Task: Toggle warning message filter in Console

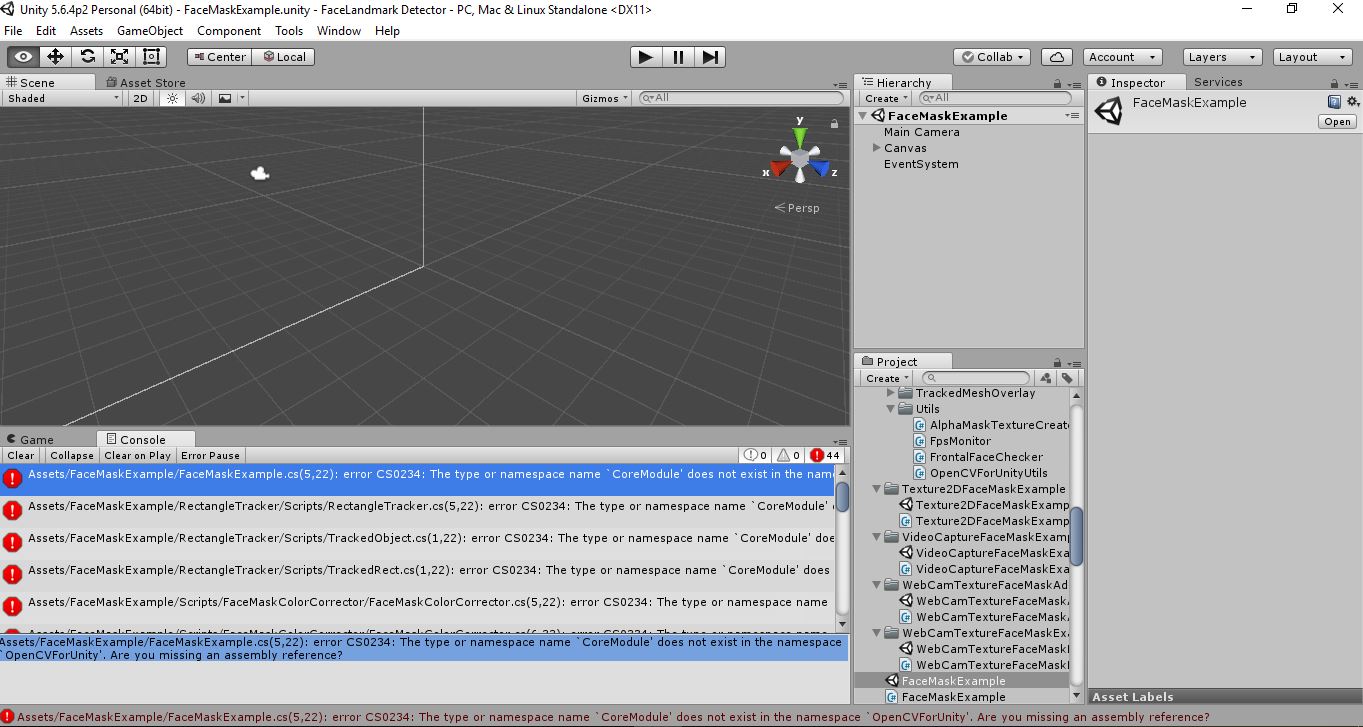Action: [788, 455]
